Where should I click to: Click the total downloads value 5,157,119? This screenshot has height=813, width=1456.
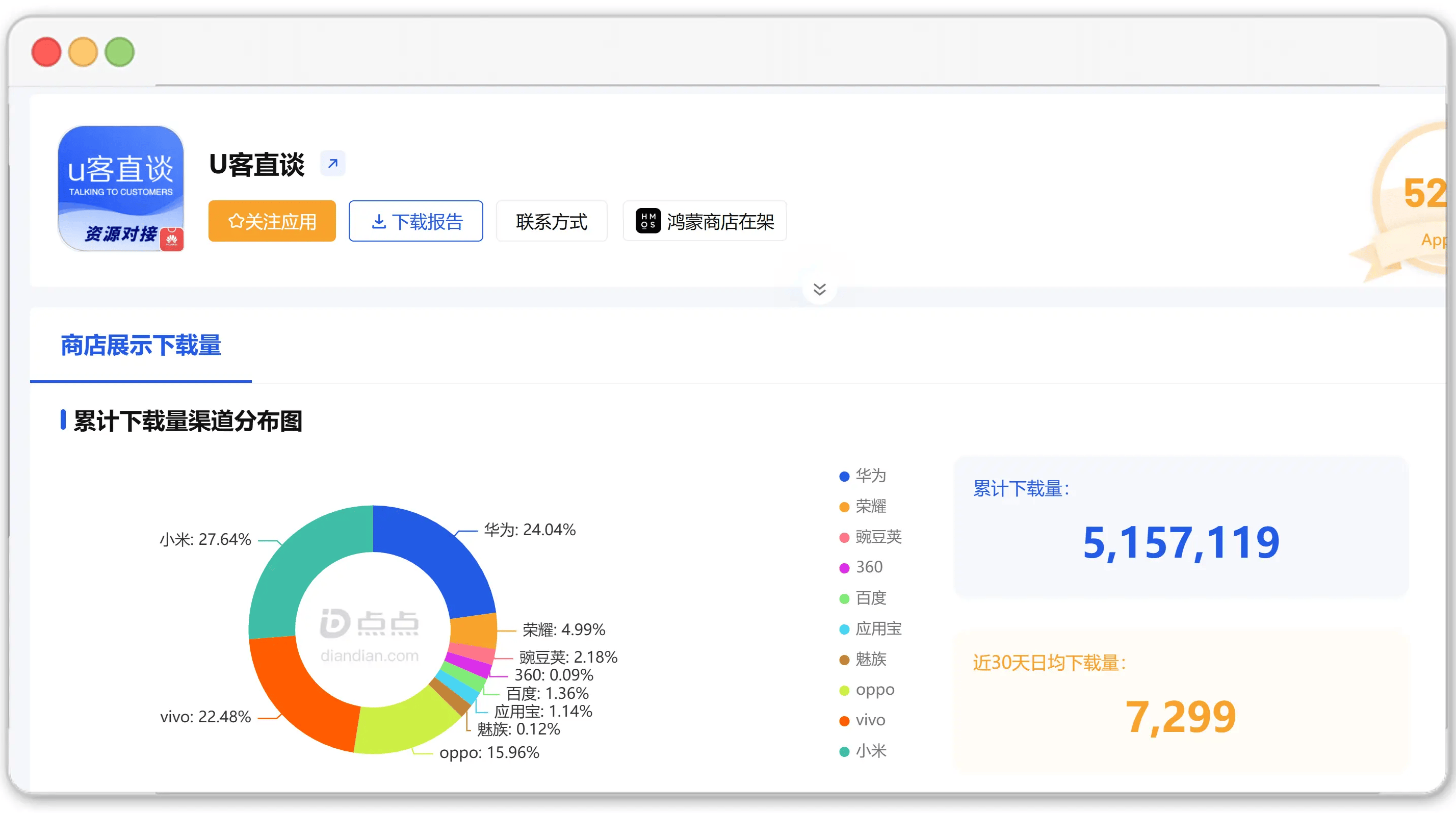[1181, 543]
